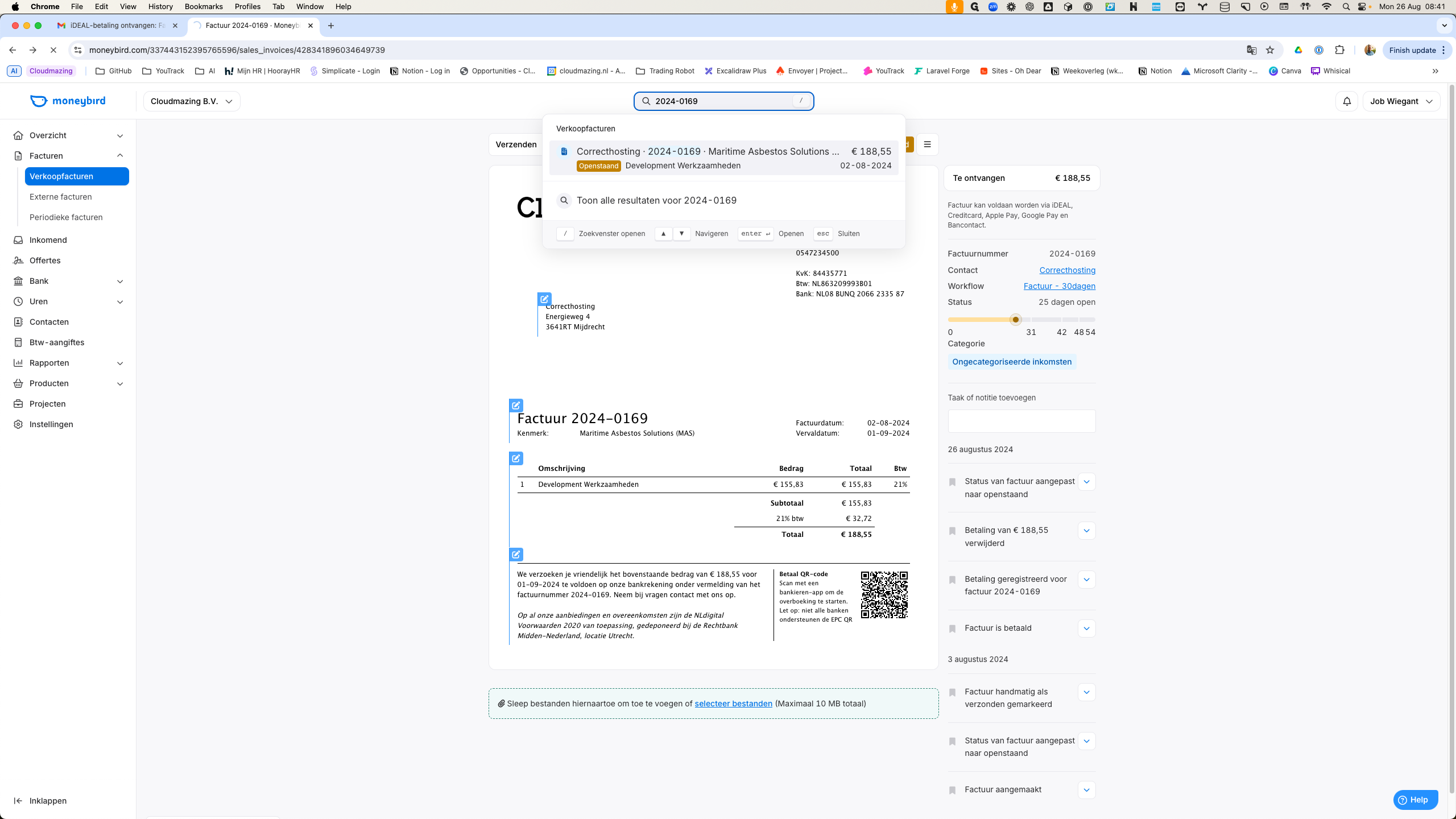Click the Overzicht home icon
The width and height of the screenshot is (1456, 819).
pos(18,135)
